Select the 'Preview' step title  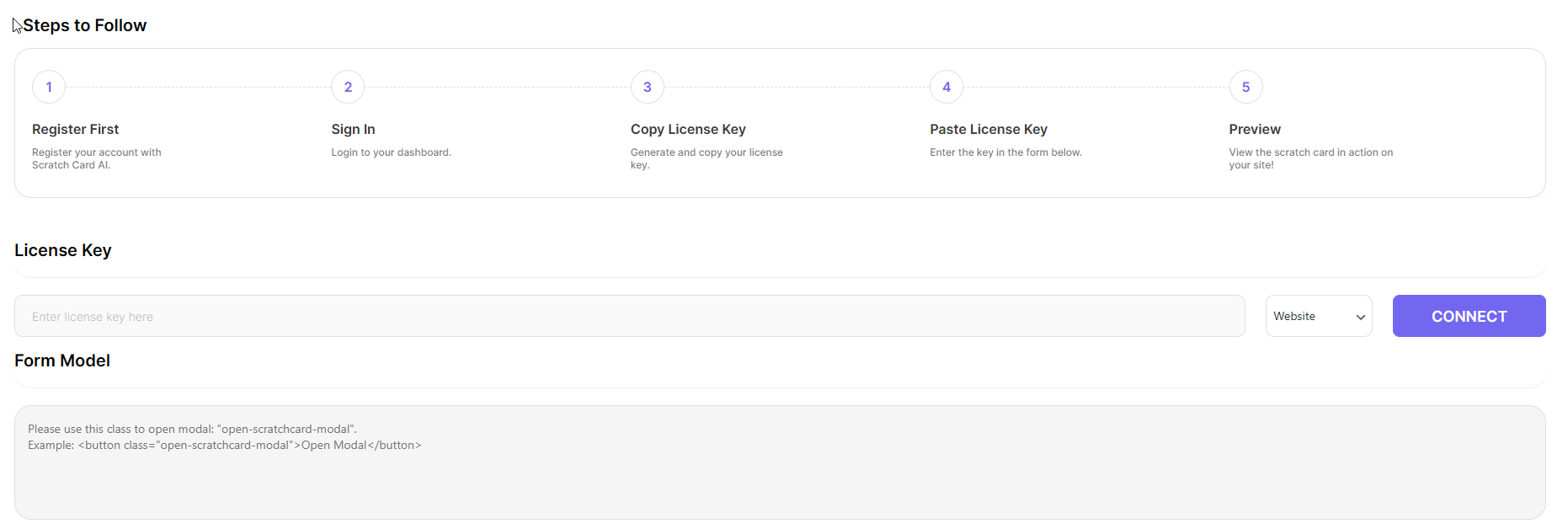point(1255,129)
